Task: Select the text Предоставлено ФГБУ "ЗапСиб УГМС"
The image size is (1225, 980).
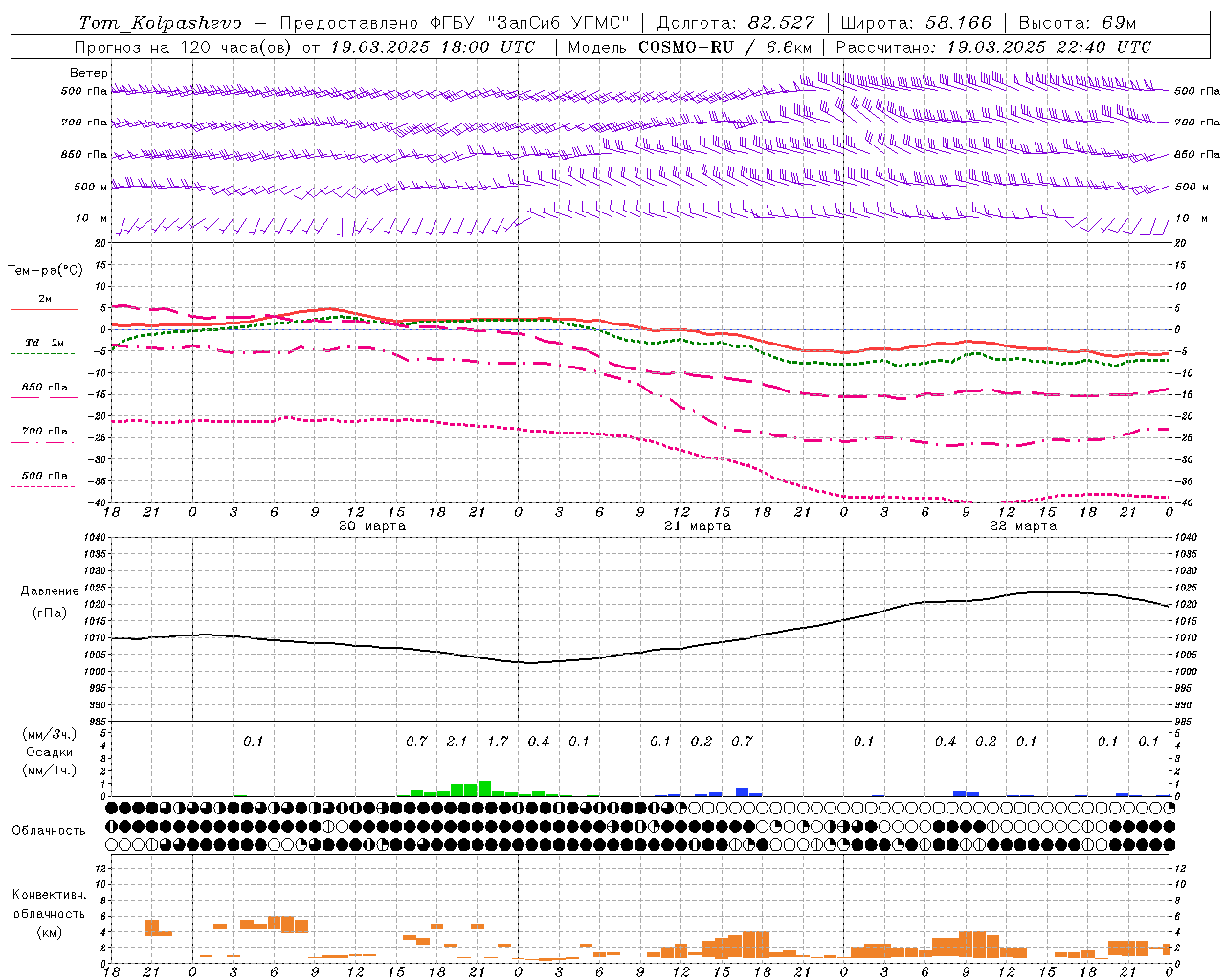Action: [456, 23]
